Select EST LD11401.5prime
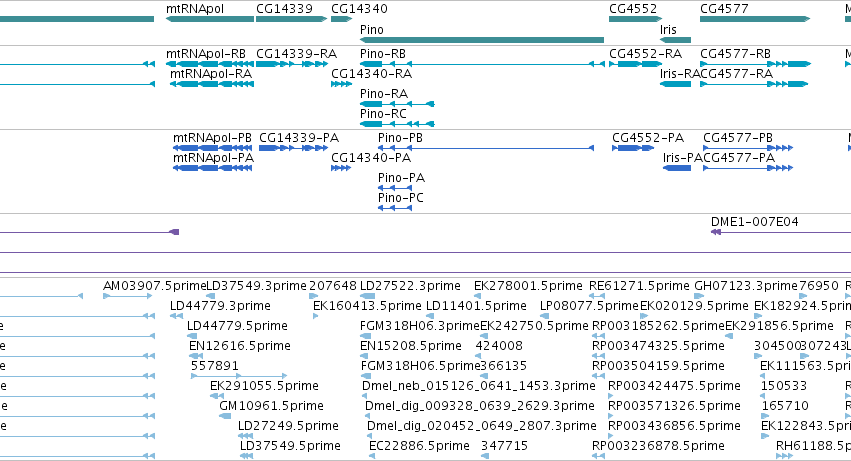The height and width of the screenshot is (461, 851). click(x=476, y=306)
